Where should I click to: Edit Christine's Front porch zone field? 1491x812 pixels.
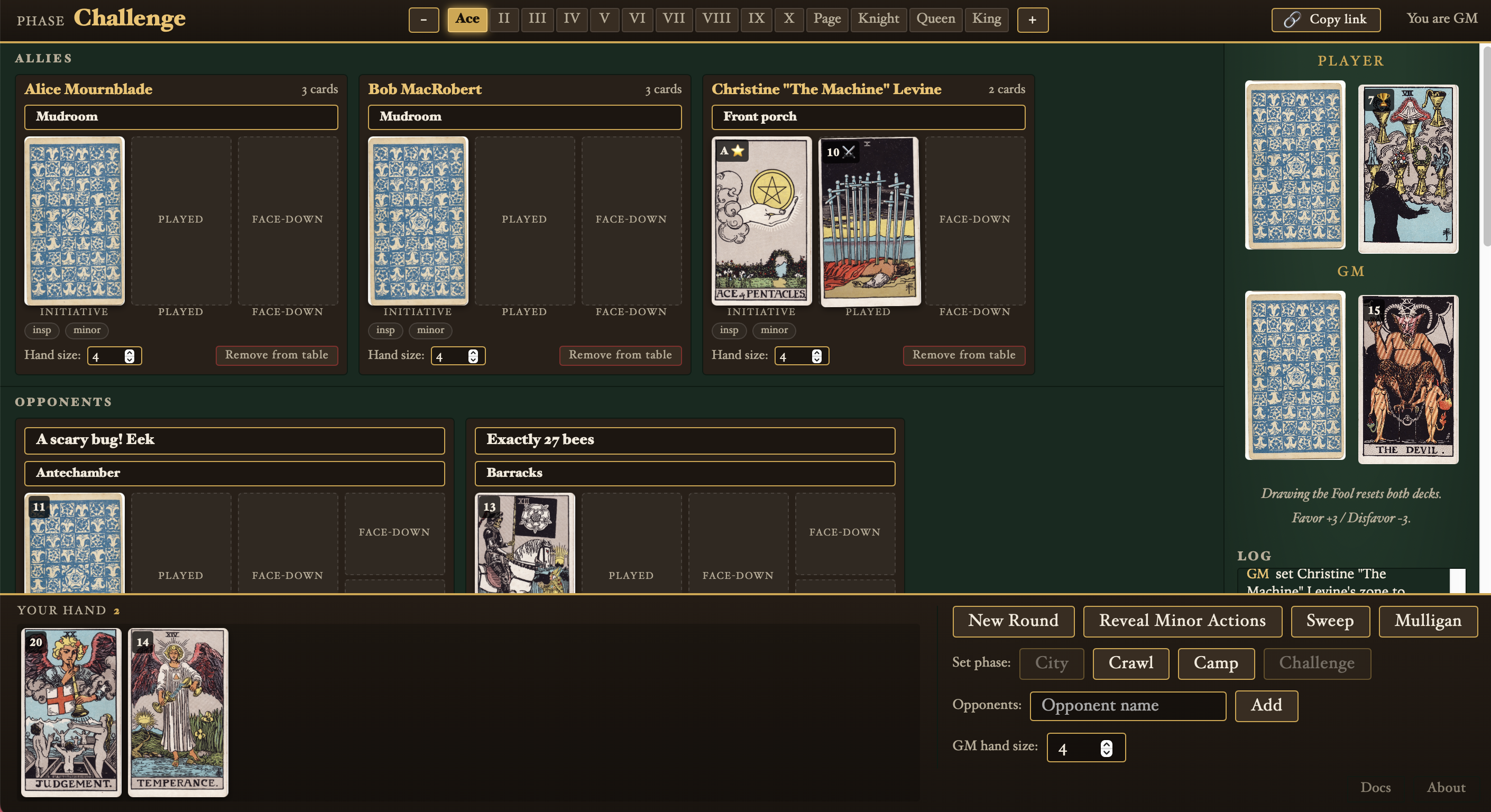(868, 117)
